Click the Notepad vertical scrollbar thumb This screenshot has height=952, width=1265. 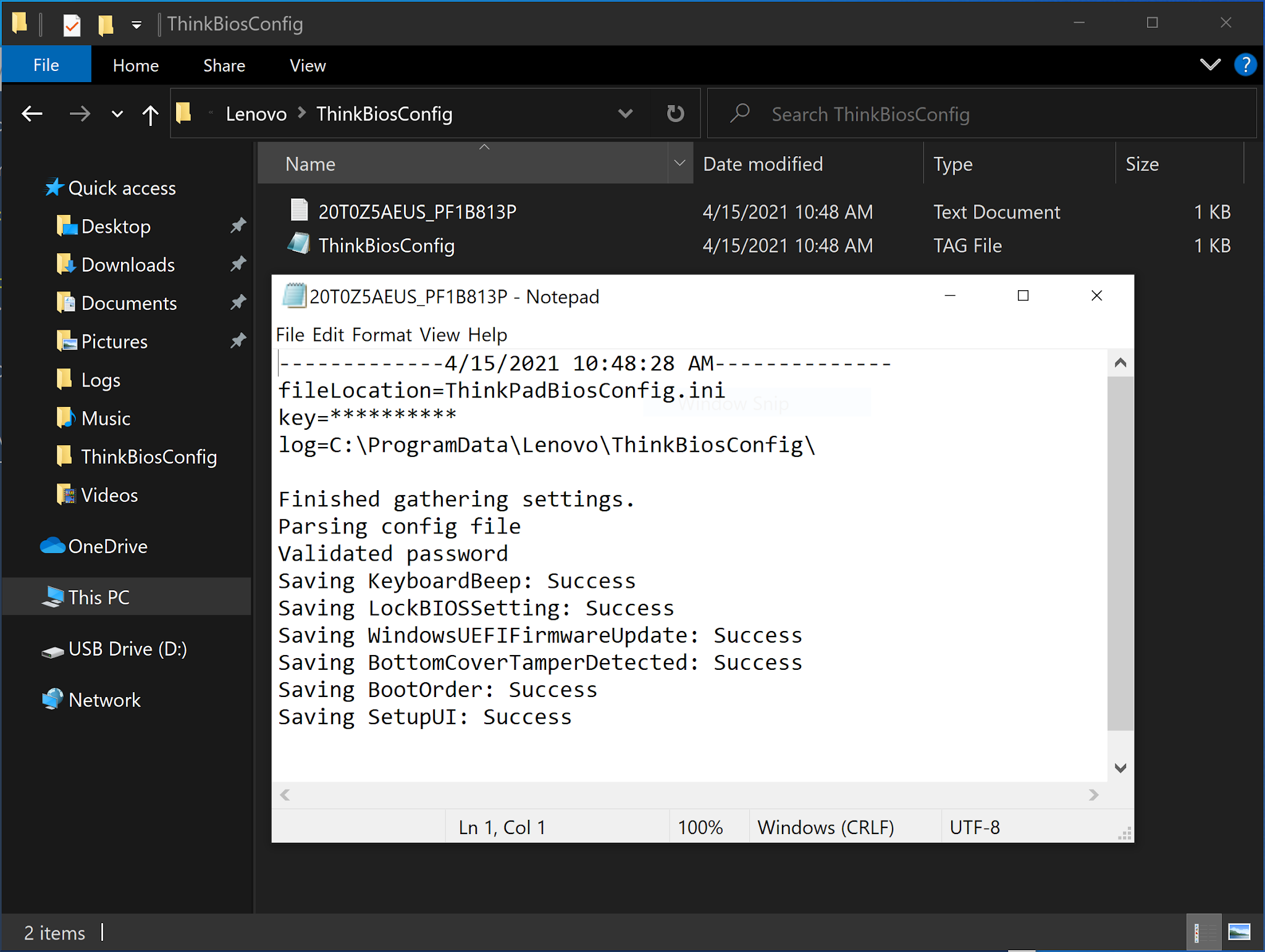[1120, 553]
